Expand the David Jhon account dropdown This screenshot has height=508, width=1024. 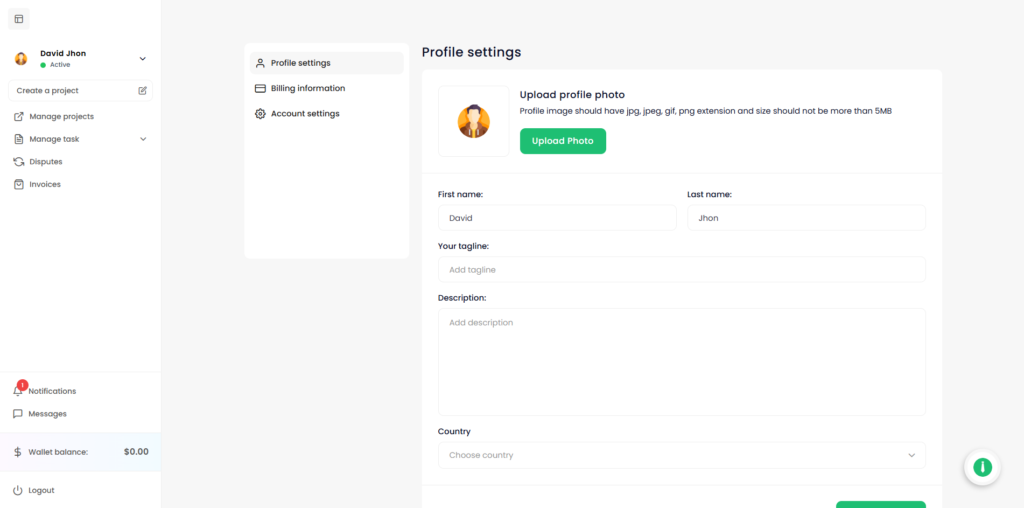click(x=142, y=59)
